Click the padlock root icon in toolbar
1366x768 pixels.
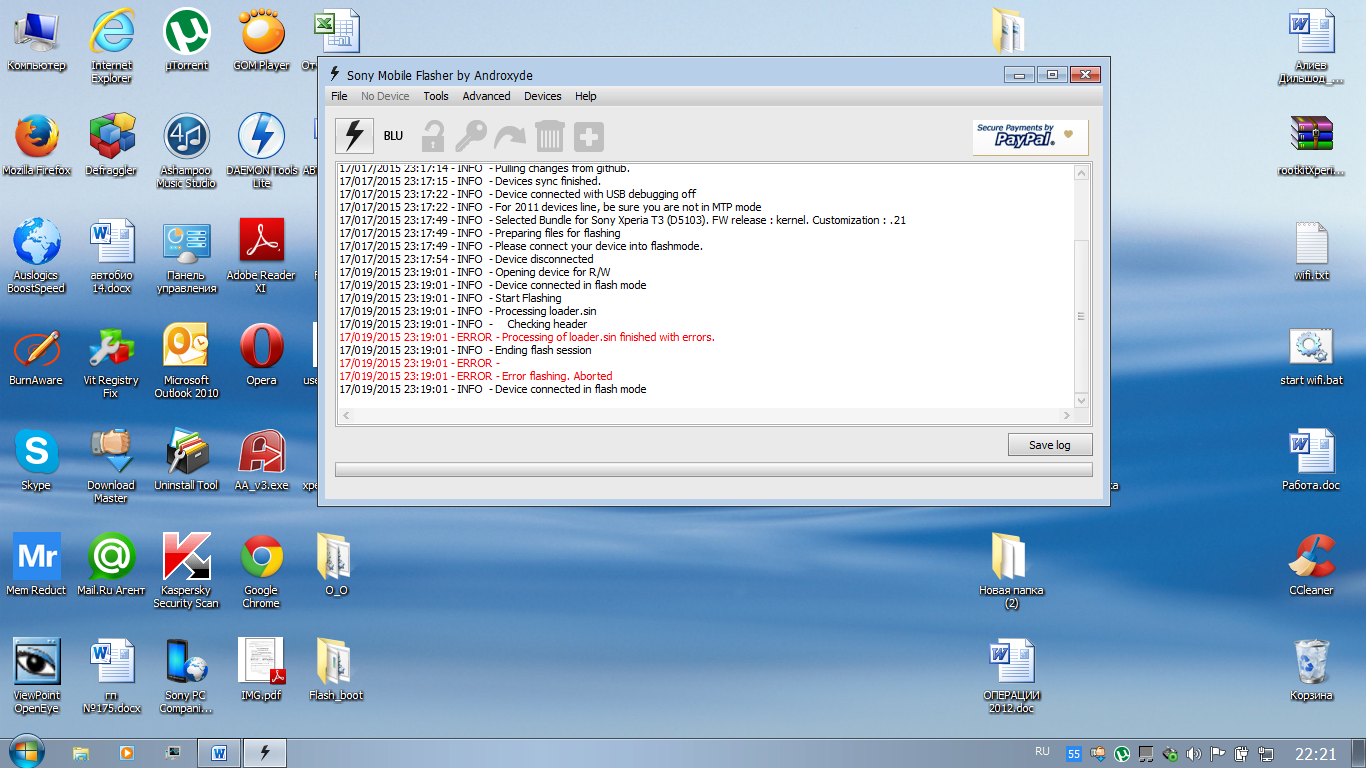tap(433, 136)
